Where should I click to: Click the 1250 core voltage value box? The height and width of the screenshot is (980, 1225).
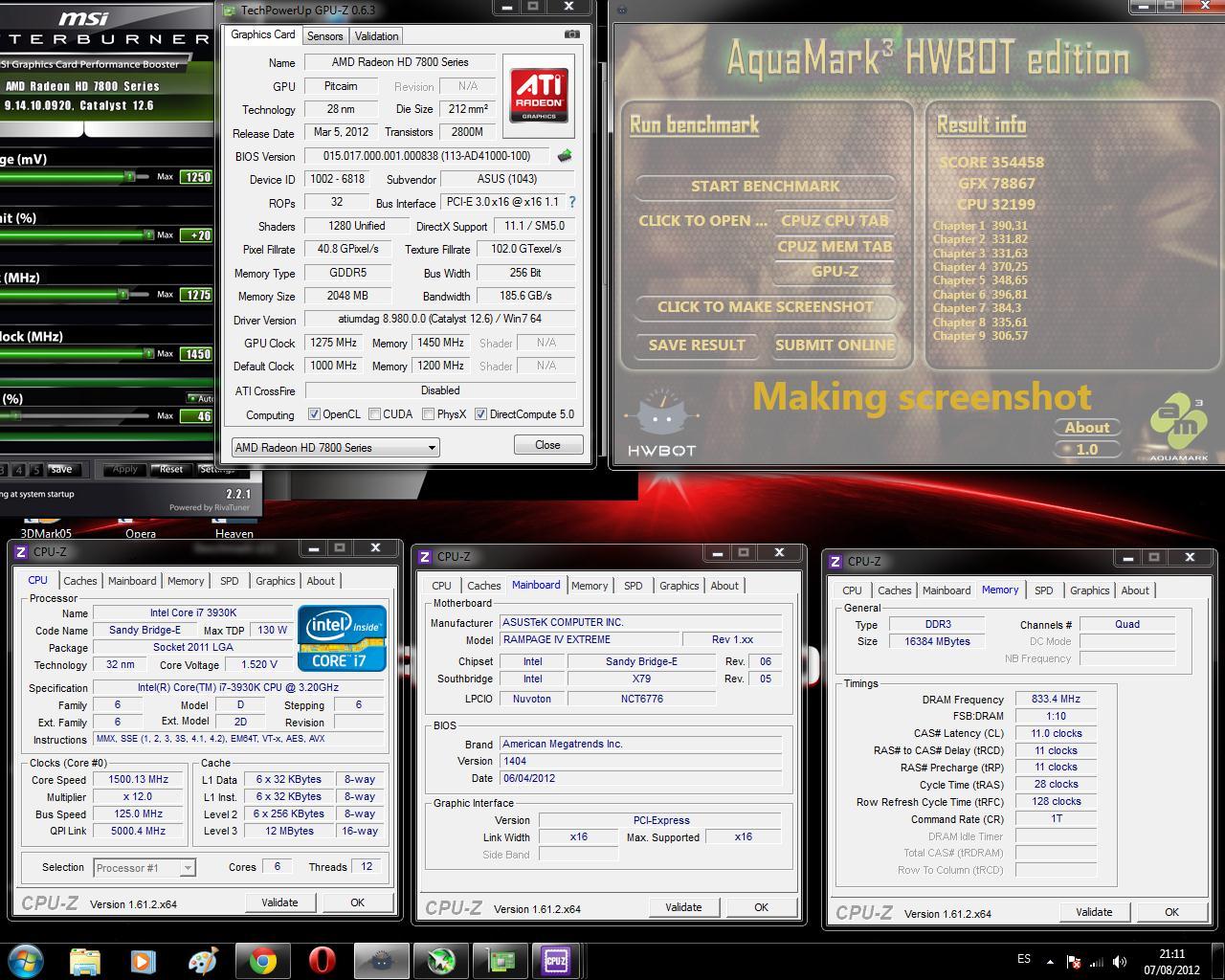click(197, 177)
